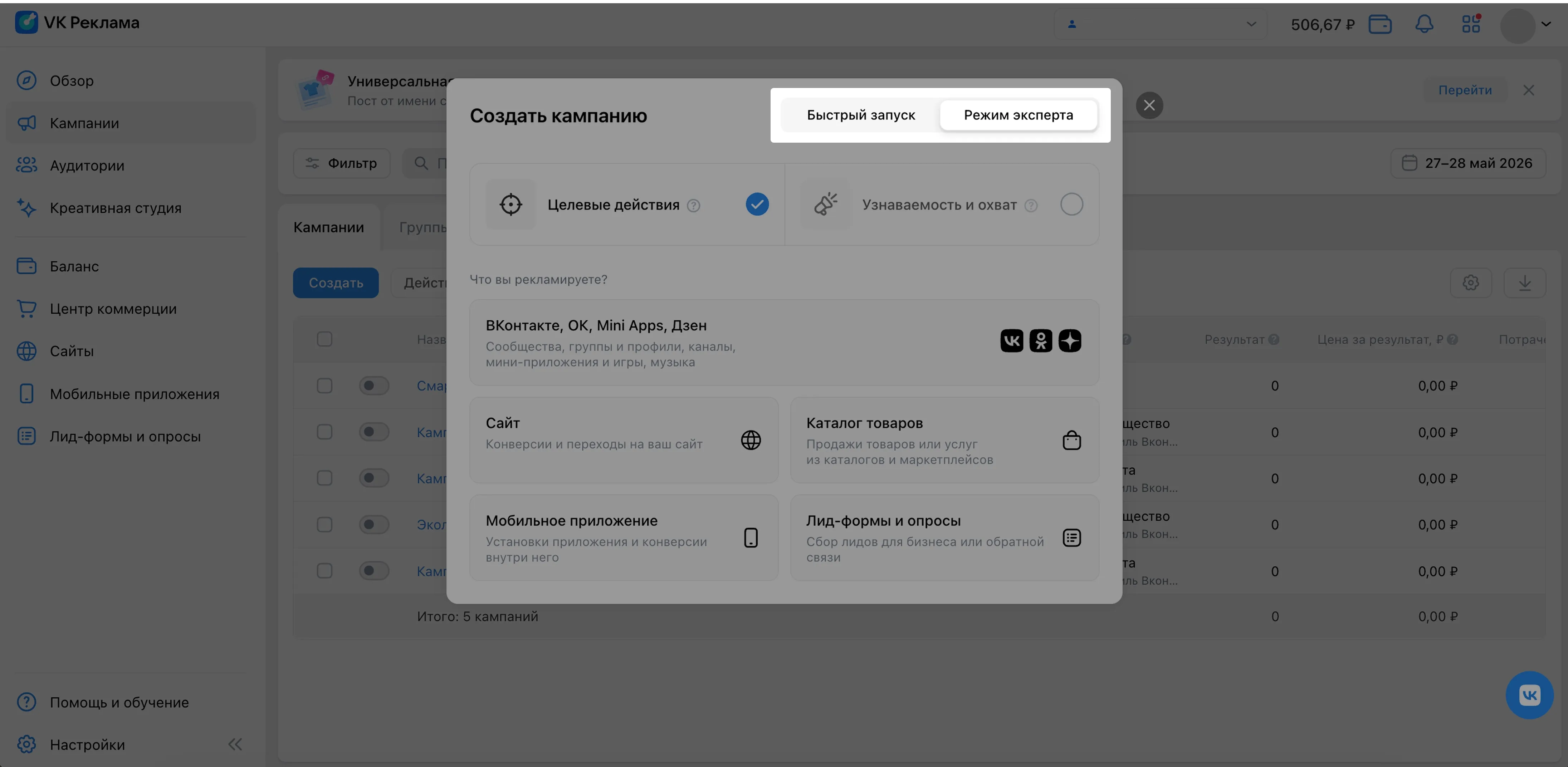Click the globe icon in Сайт card

[751, 440]
